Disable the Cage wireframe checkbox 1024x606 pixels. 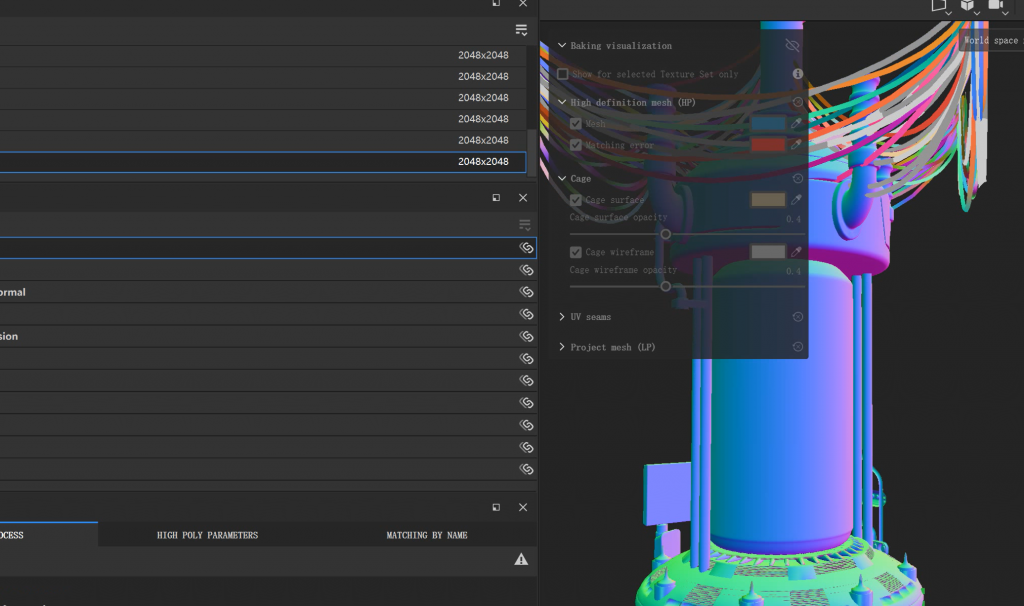576,252
